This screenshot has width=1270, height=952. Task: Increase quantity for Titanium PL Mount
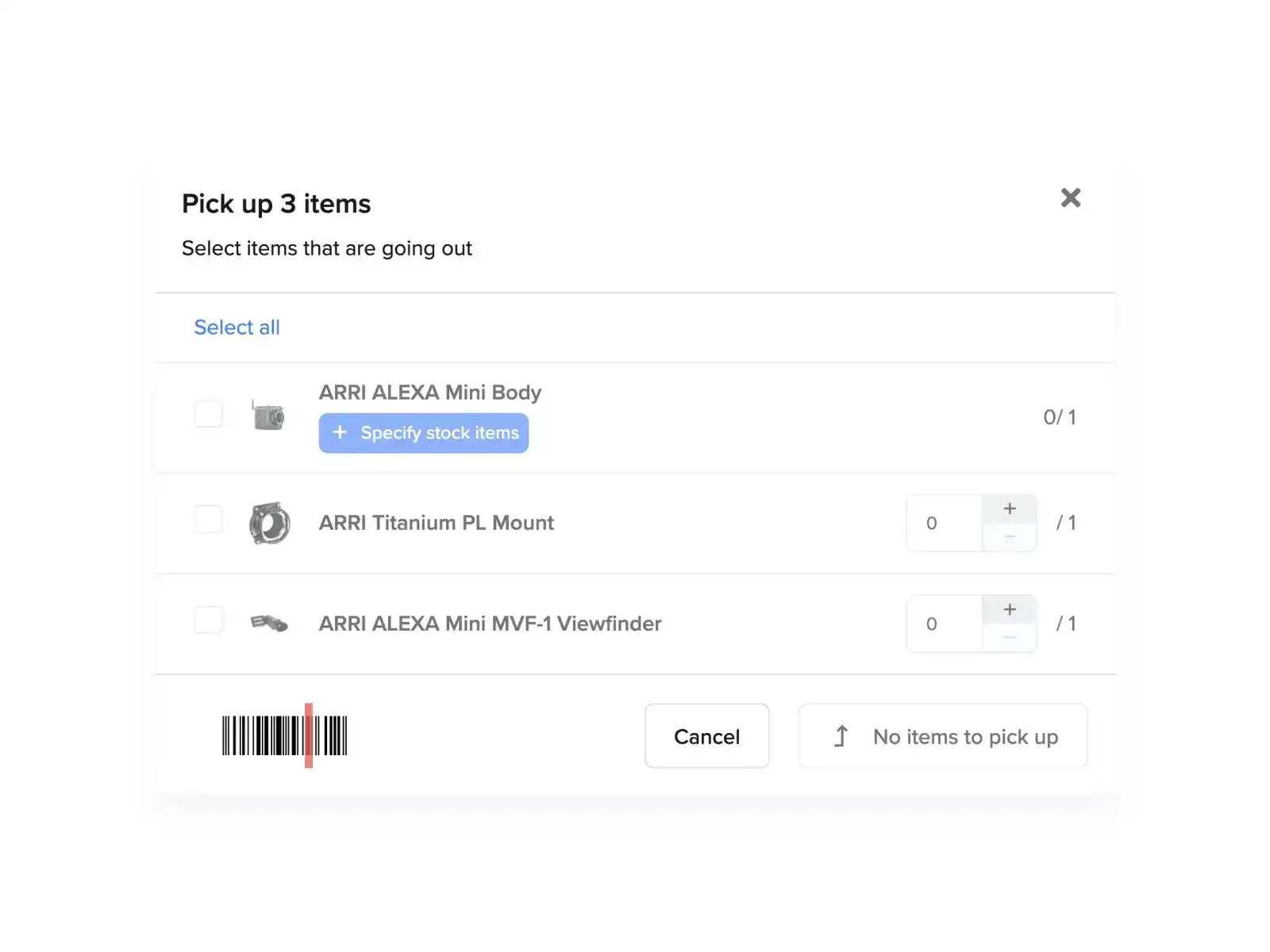point(1010,509)
